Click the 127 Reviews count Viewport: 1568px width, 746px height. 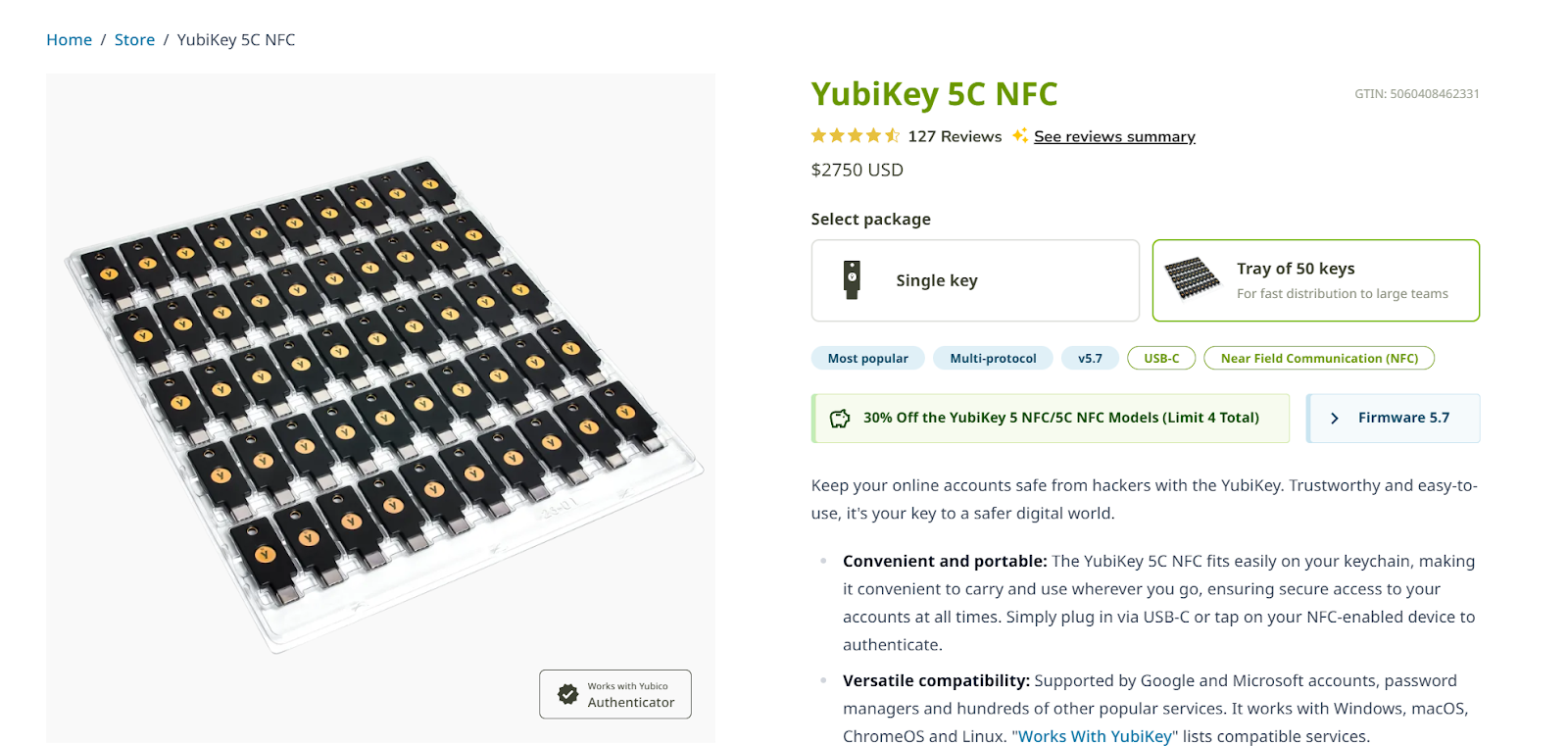coord(955,136)
